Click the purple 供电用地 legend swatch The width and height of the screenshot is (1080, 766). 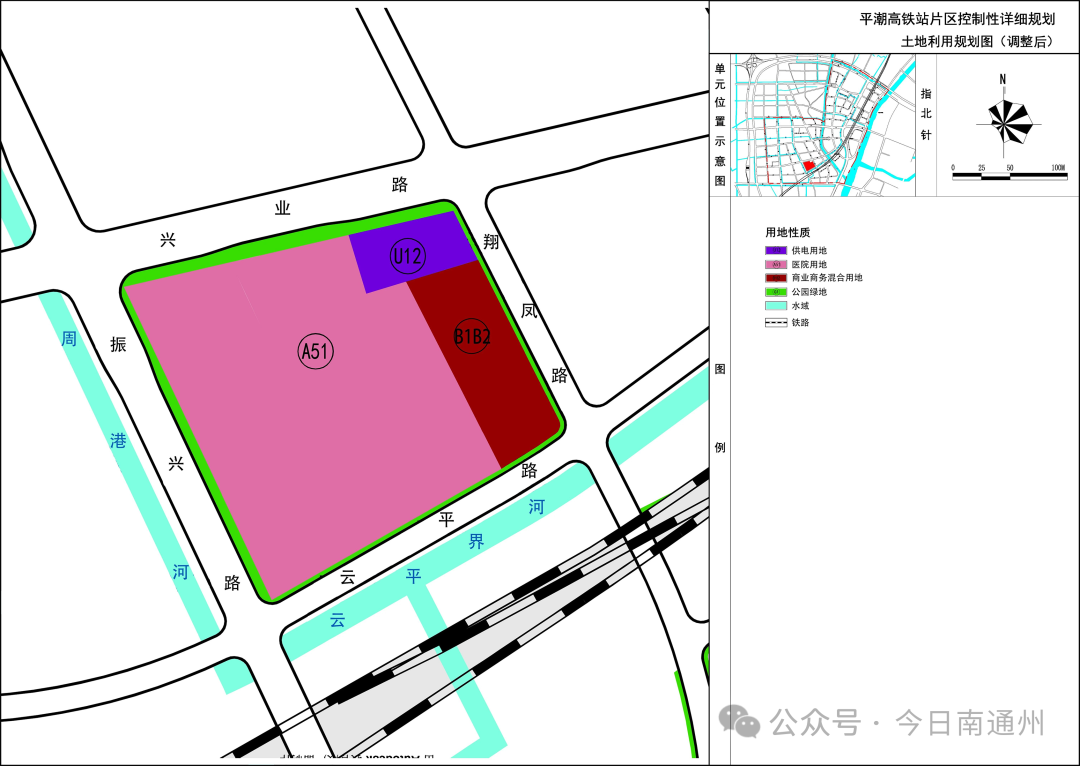776,250
